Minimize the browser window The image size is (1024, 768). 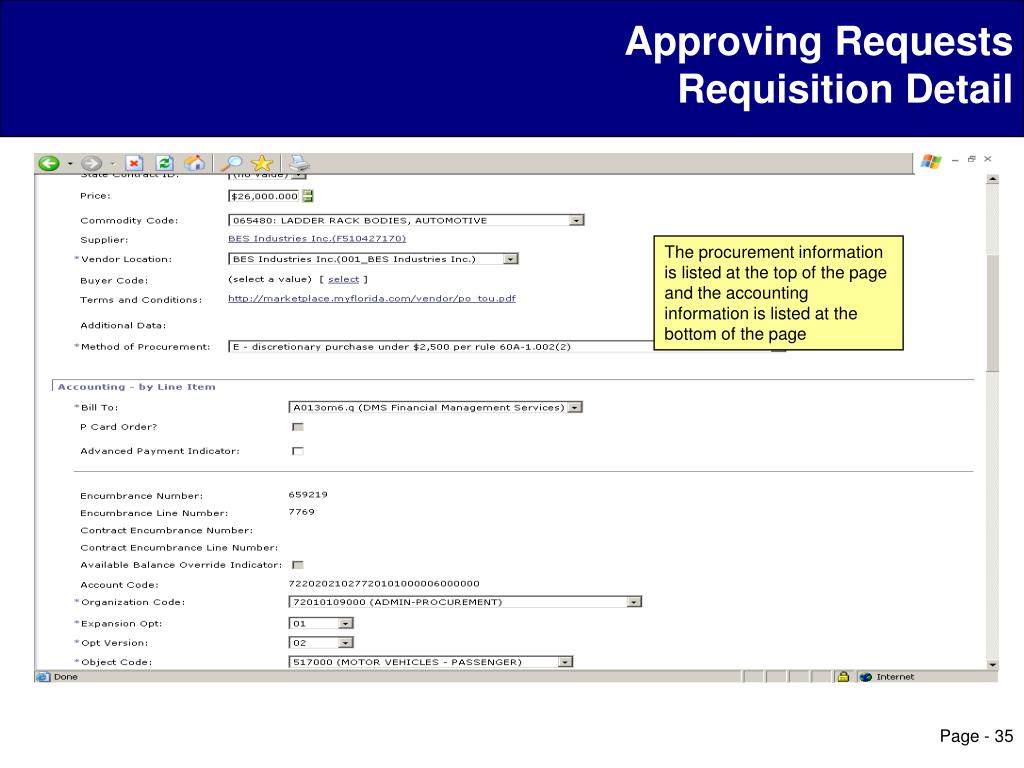[955, 159]
